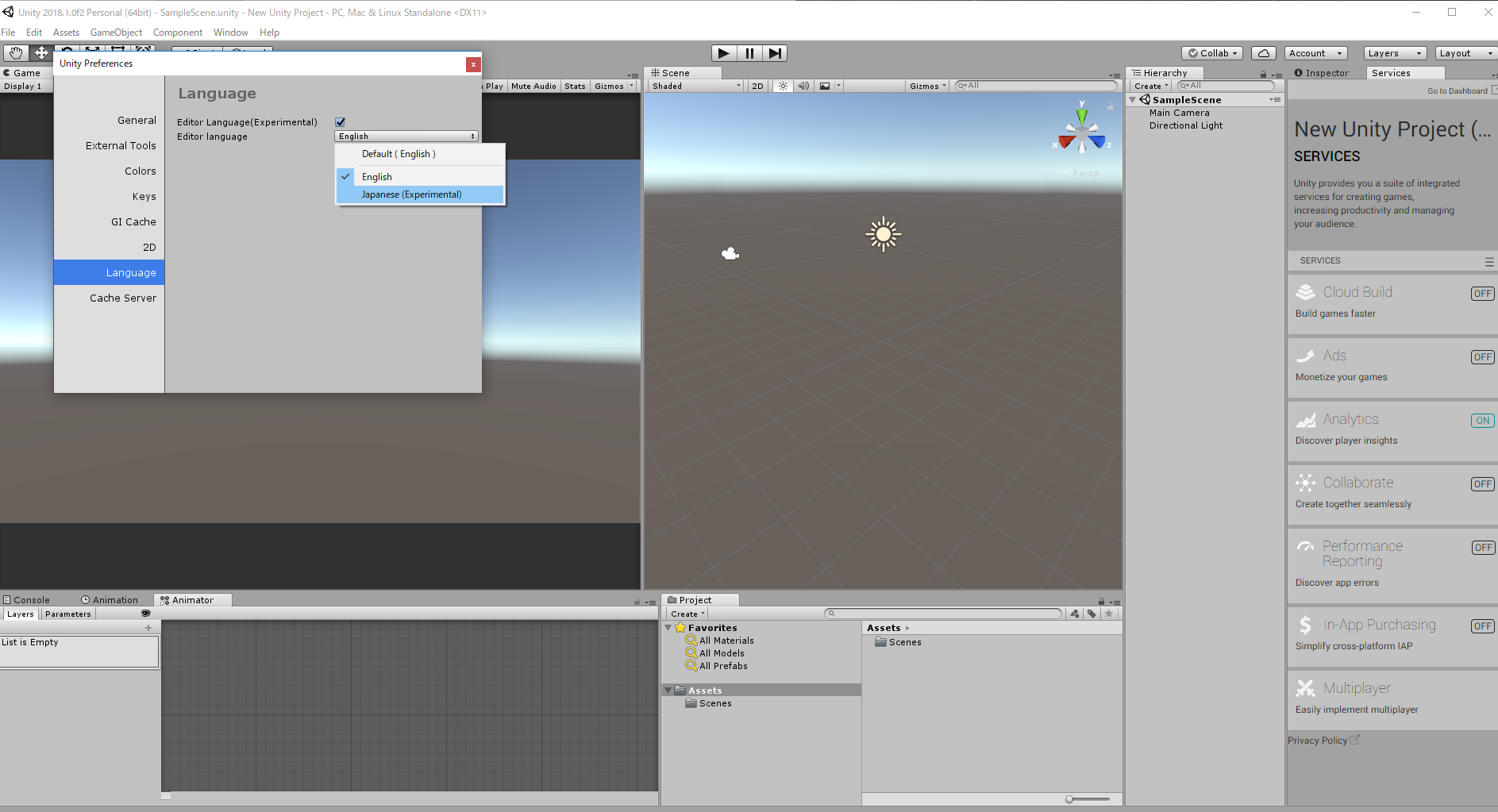Switch Animator to Parameters tab

click(68, 614)
